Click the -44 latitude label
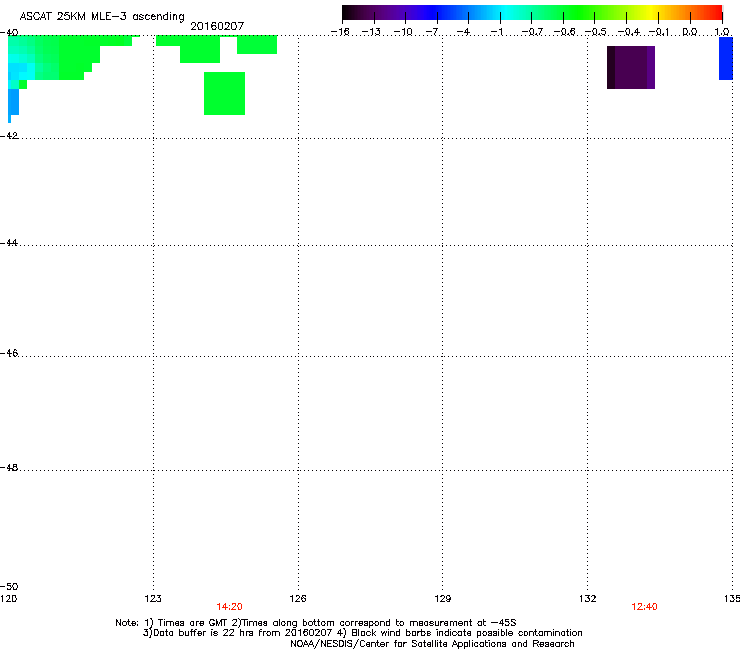Screen dimensions: 740x650 tap(9, 243)
